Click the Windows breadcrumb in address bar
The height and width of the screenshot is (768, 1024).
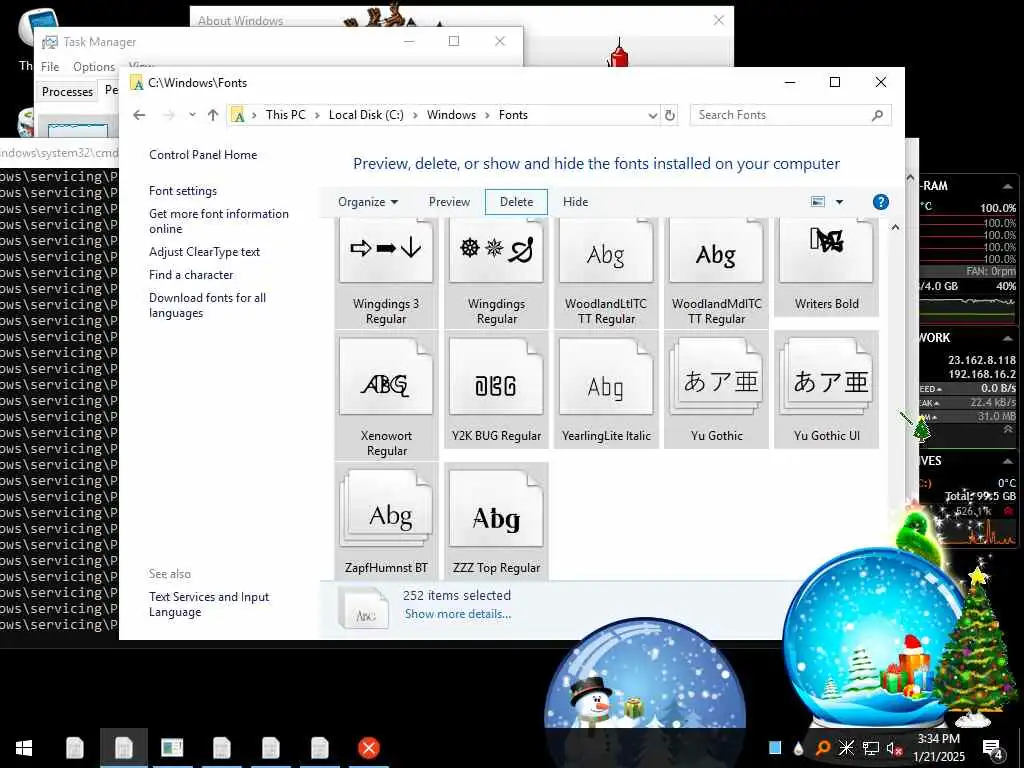coord(451,115)
